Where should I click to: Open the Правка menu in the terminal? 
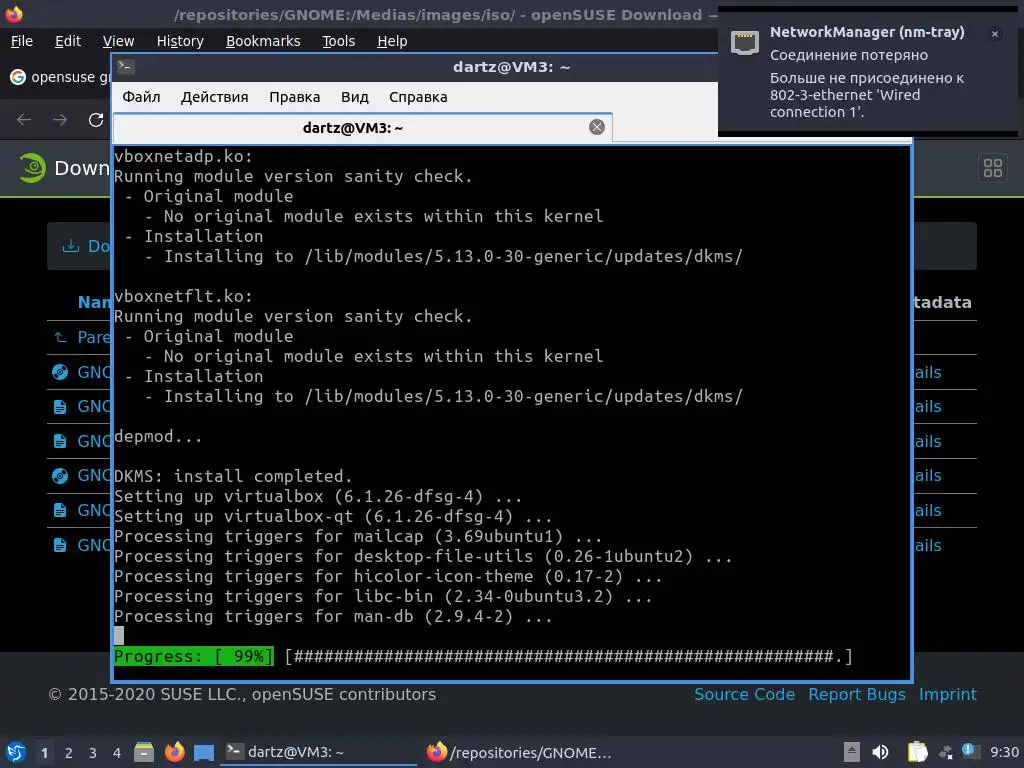pos(295,97)
